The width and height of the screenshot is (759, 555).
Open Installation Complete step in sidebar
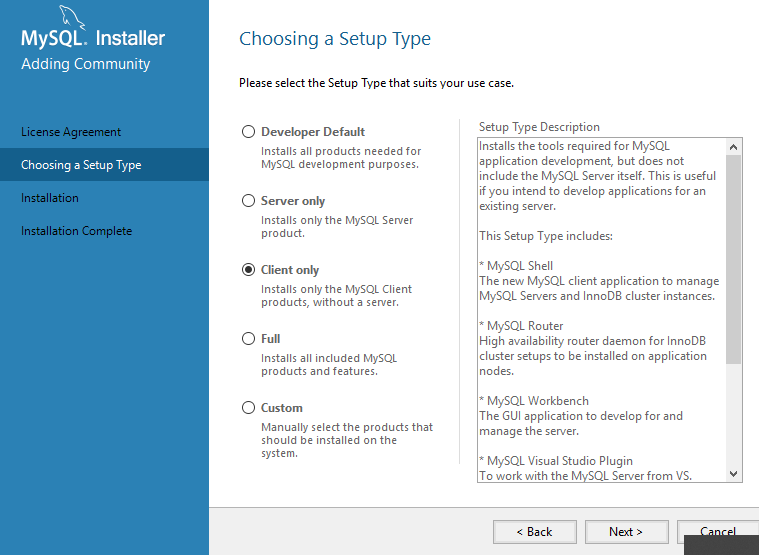coord(76,231)
